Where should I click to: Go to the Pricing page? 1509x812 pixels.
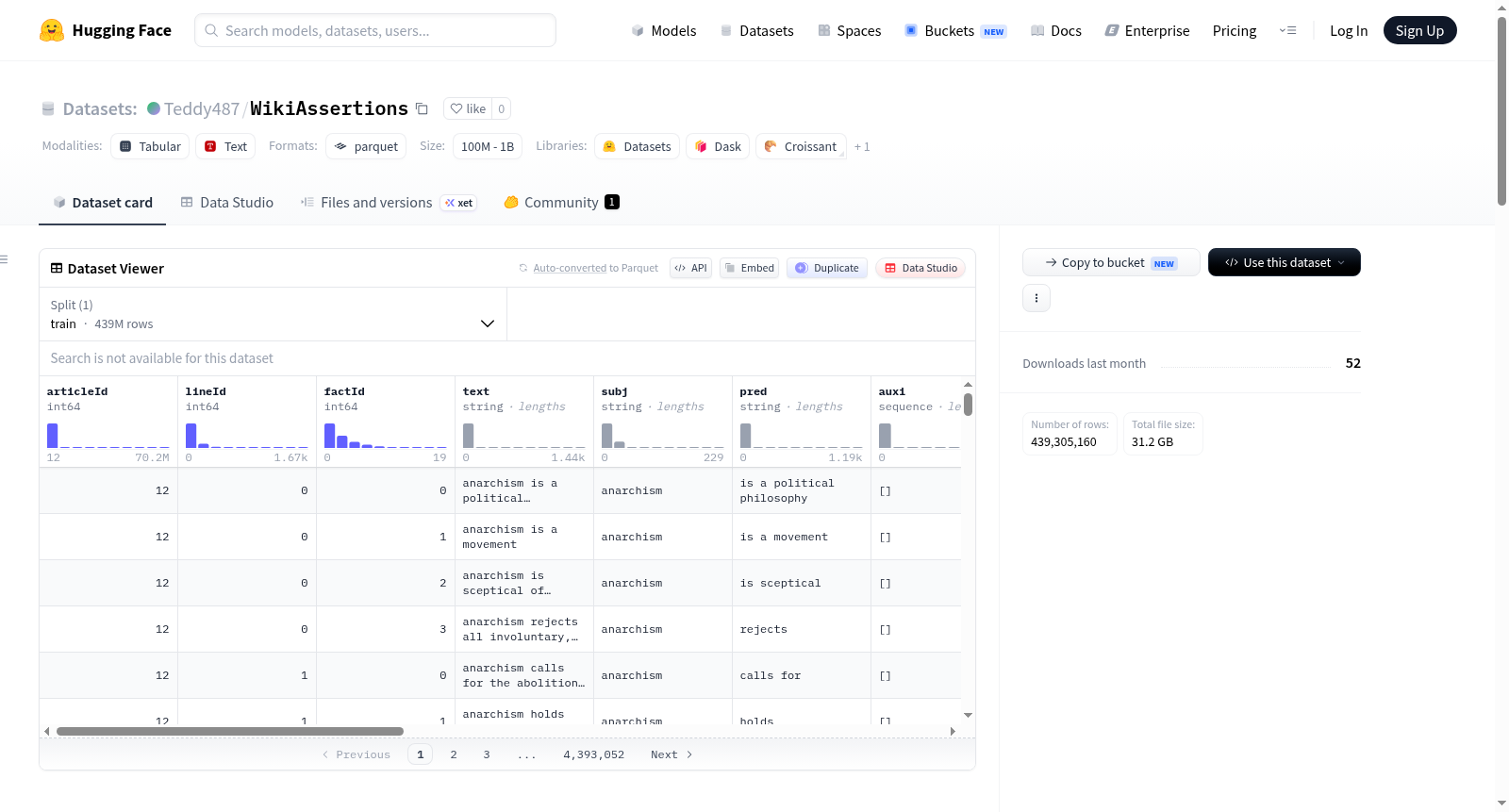coord(1235,30)
